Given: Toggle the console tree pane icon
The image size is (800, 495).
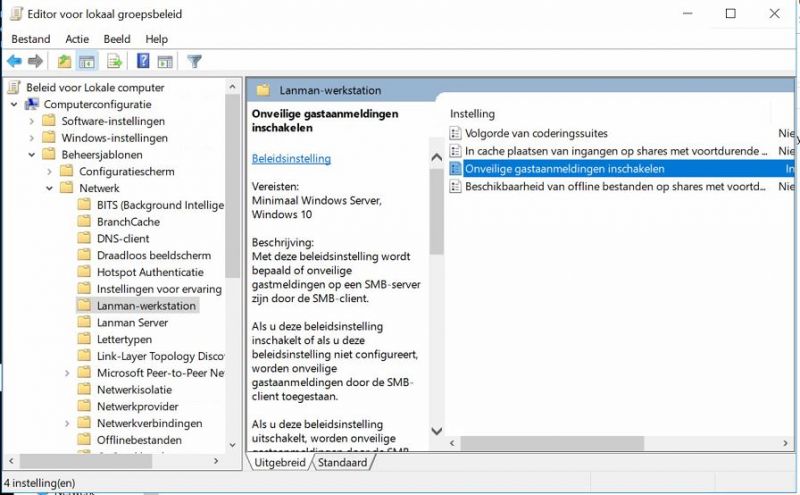Looking at the screenshot, I should click(87, 62).
